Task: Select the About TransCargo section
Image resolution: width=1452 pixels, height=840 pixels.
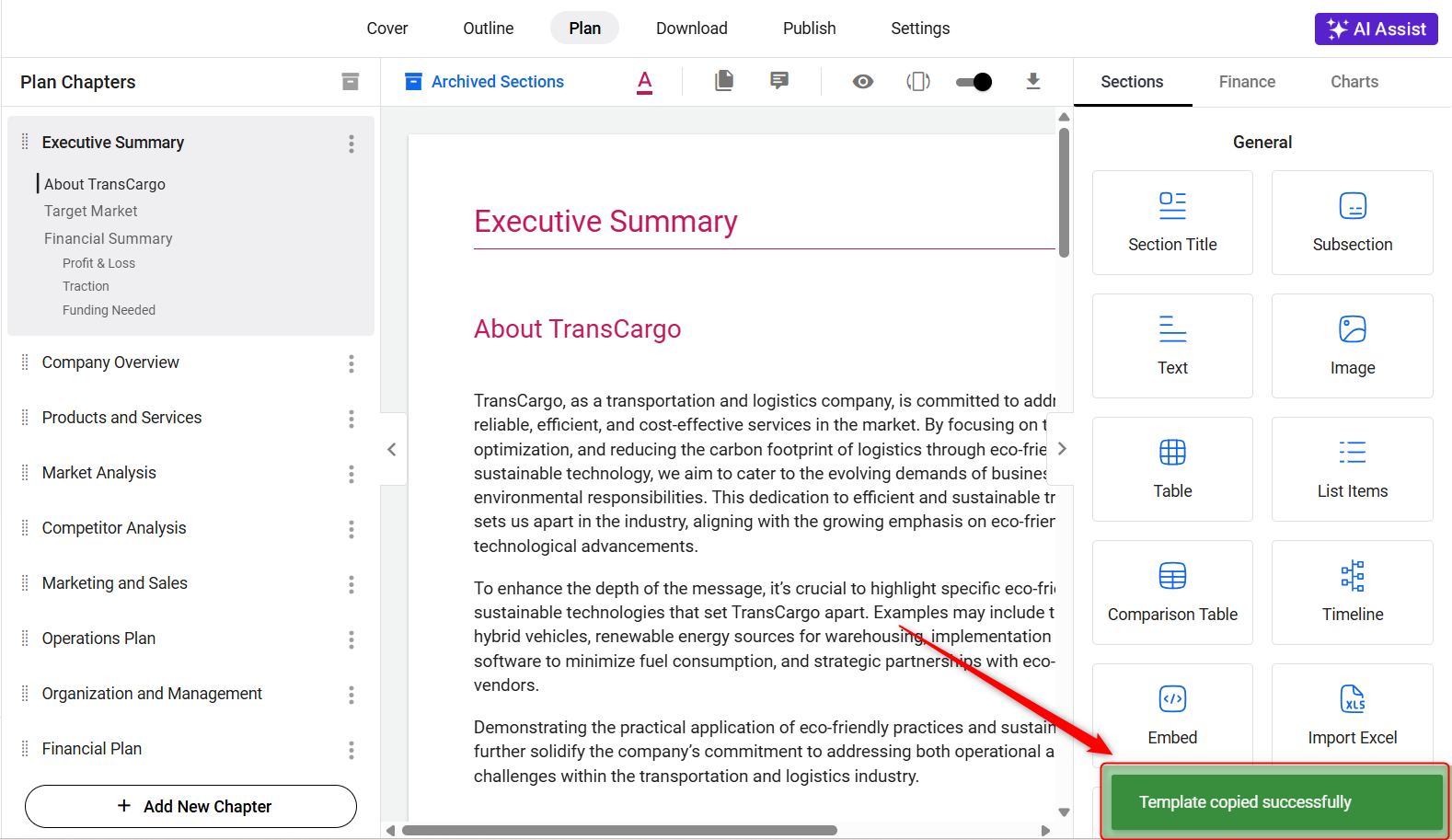Action: pyautogui.click(x=105, y=184)
